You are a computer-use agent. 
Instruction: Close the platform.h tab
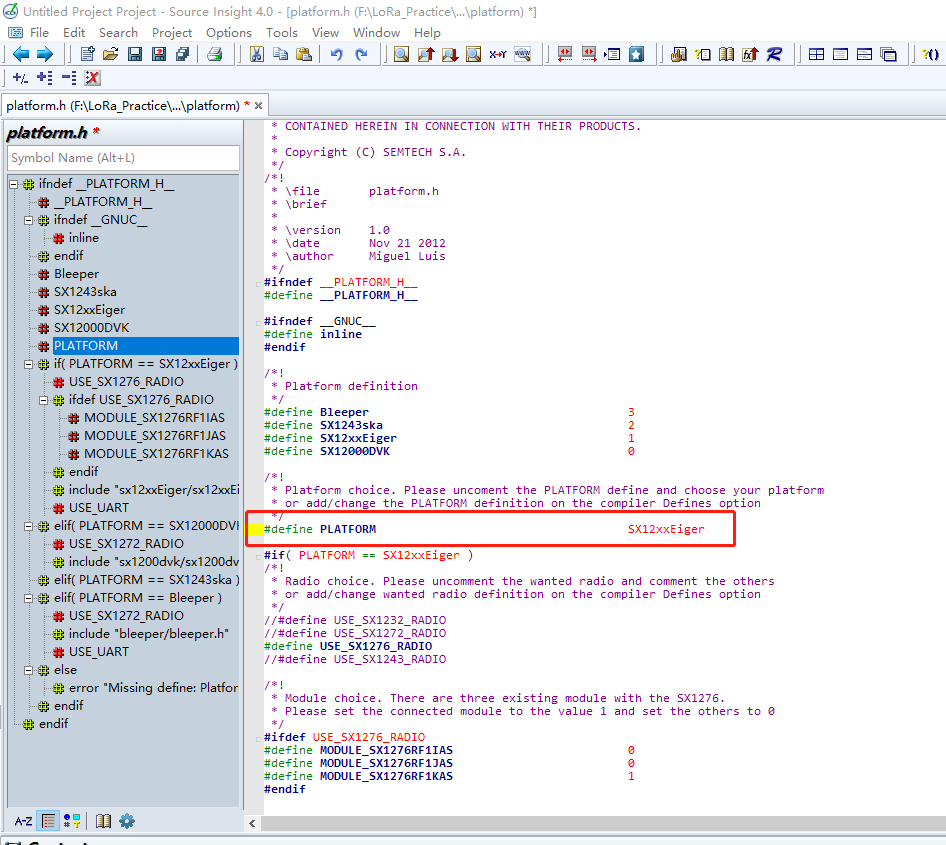258,106
